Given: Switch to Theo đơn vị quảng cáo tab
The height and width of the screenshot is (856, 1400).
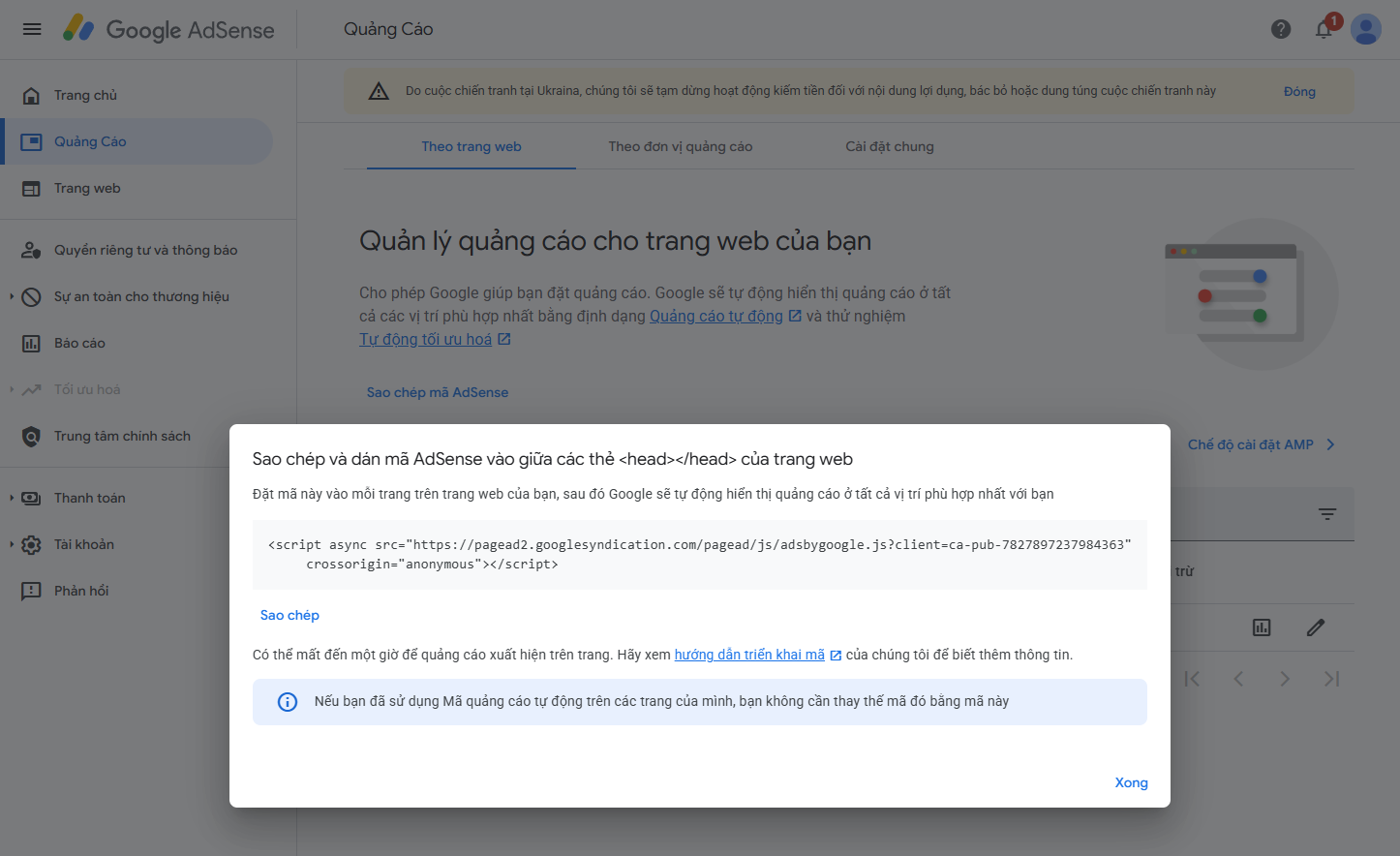Looking at the screenshot, I should [x=681, y=146].
